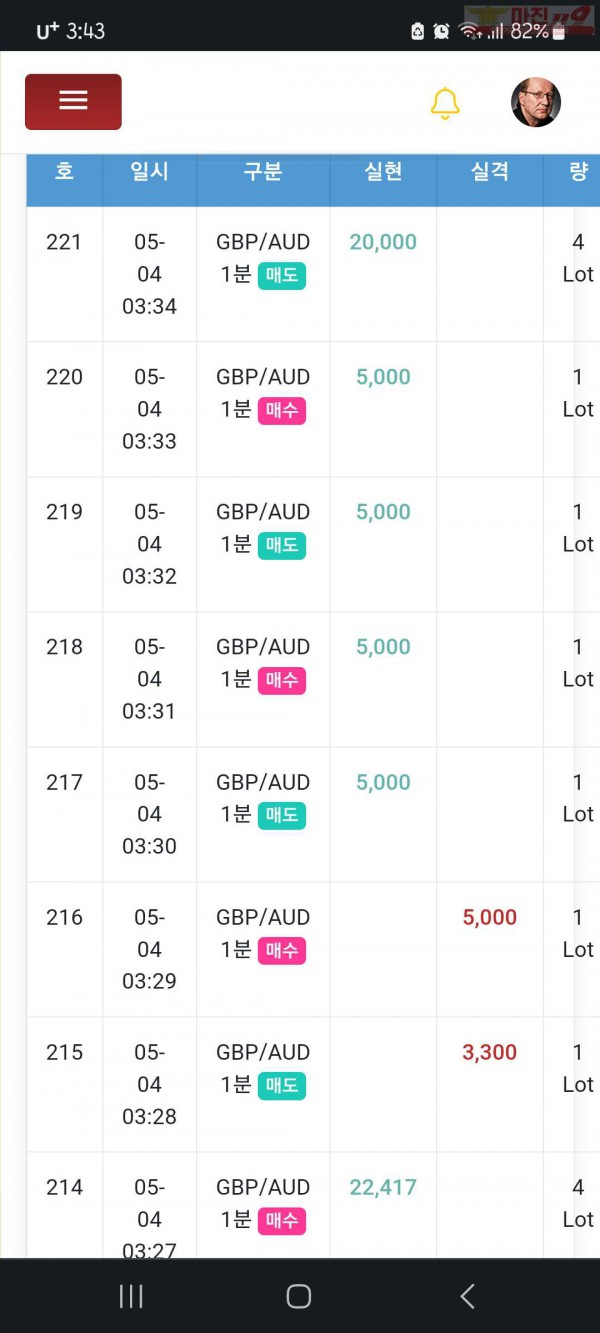Click the 매도 badge in row 221
This screenshot has width=600, height=1333.
282,275
